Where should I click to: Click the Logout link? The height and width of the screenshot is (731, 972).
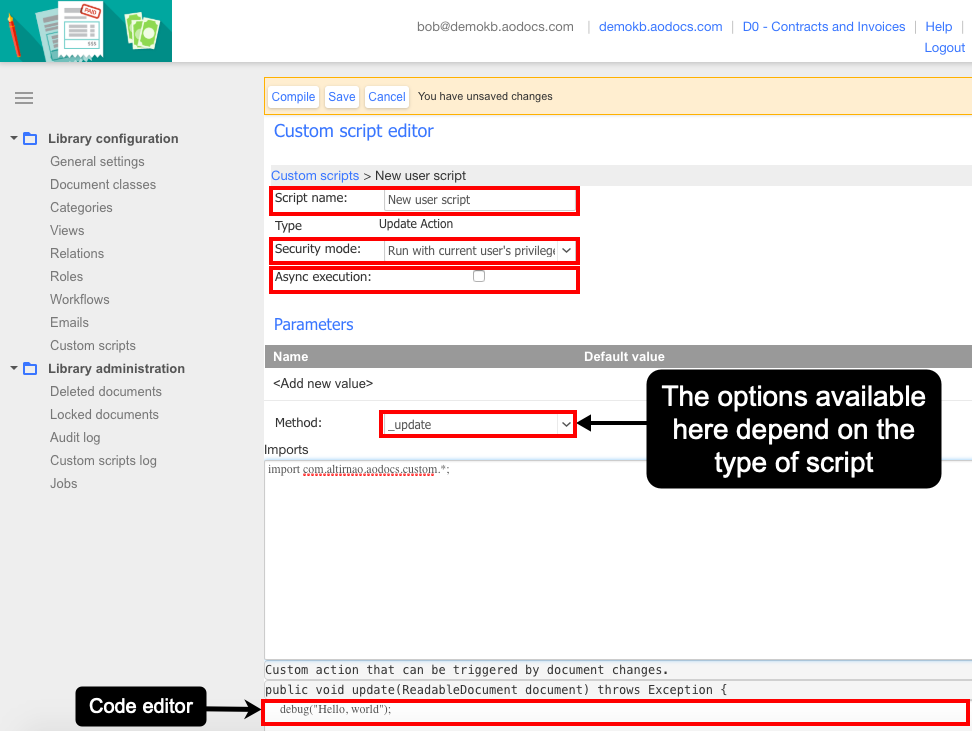(x=945, y=48)
